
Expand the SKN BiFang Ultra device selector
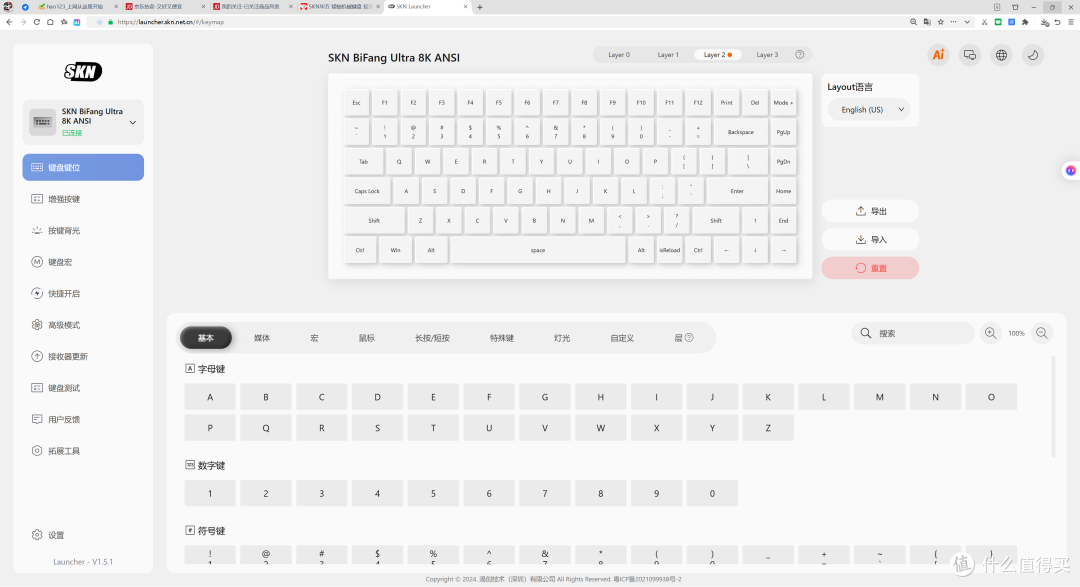[83, 122]
